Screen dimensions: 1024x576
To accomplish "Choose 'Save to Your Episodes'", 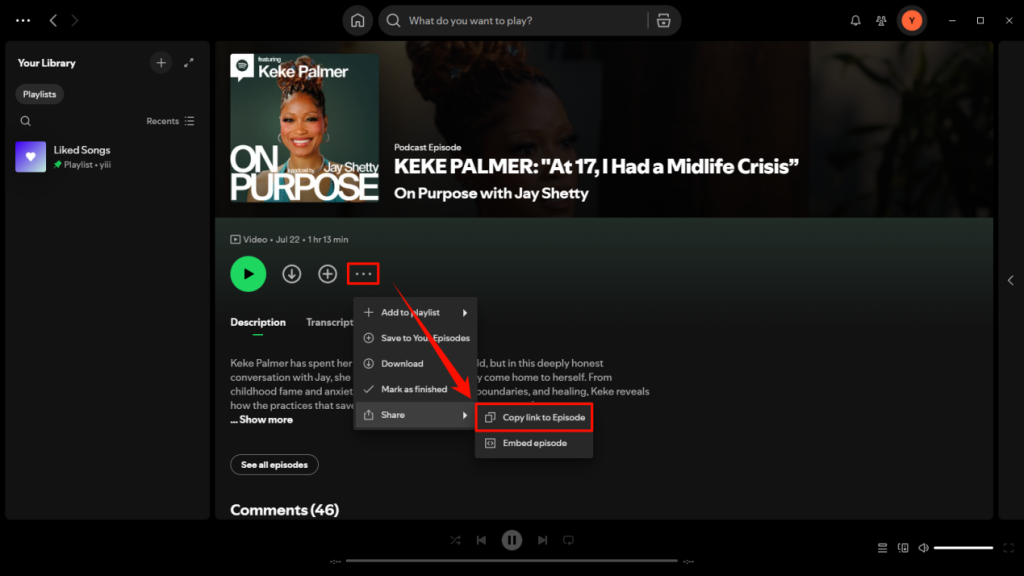I will (415, 338).
